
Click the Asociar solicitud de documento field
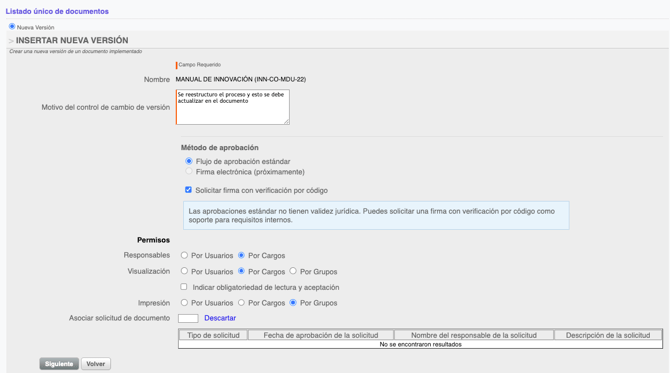click(x=188, y=318)
